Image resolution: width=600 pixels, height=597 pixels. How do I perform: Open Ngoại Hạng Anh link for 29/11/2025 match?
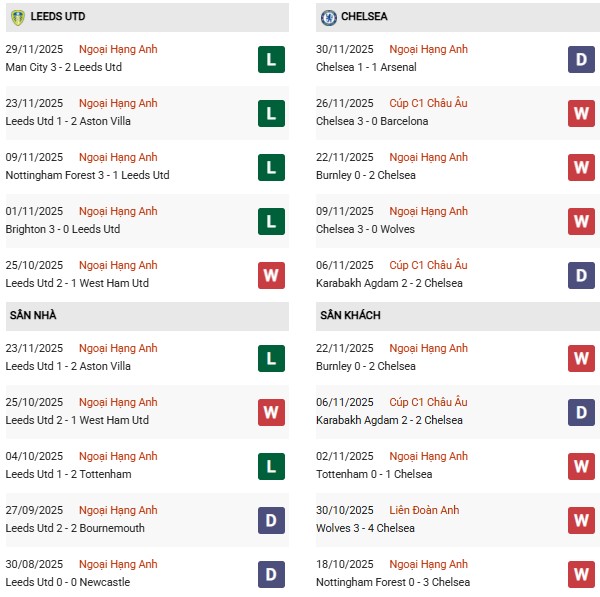point(118,49)
